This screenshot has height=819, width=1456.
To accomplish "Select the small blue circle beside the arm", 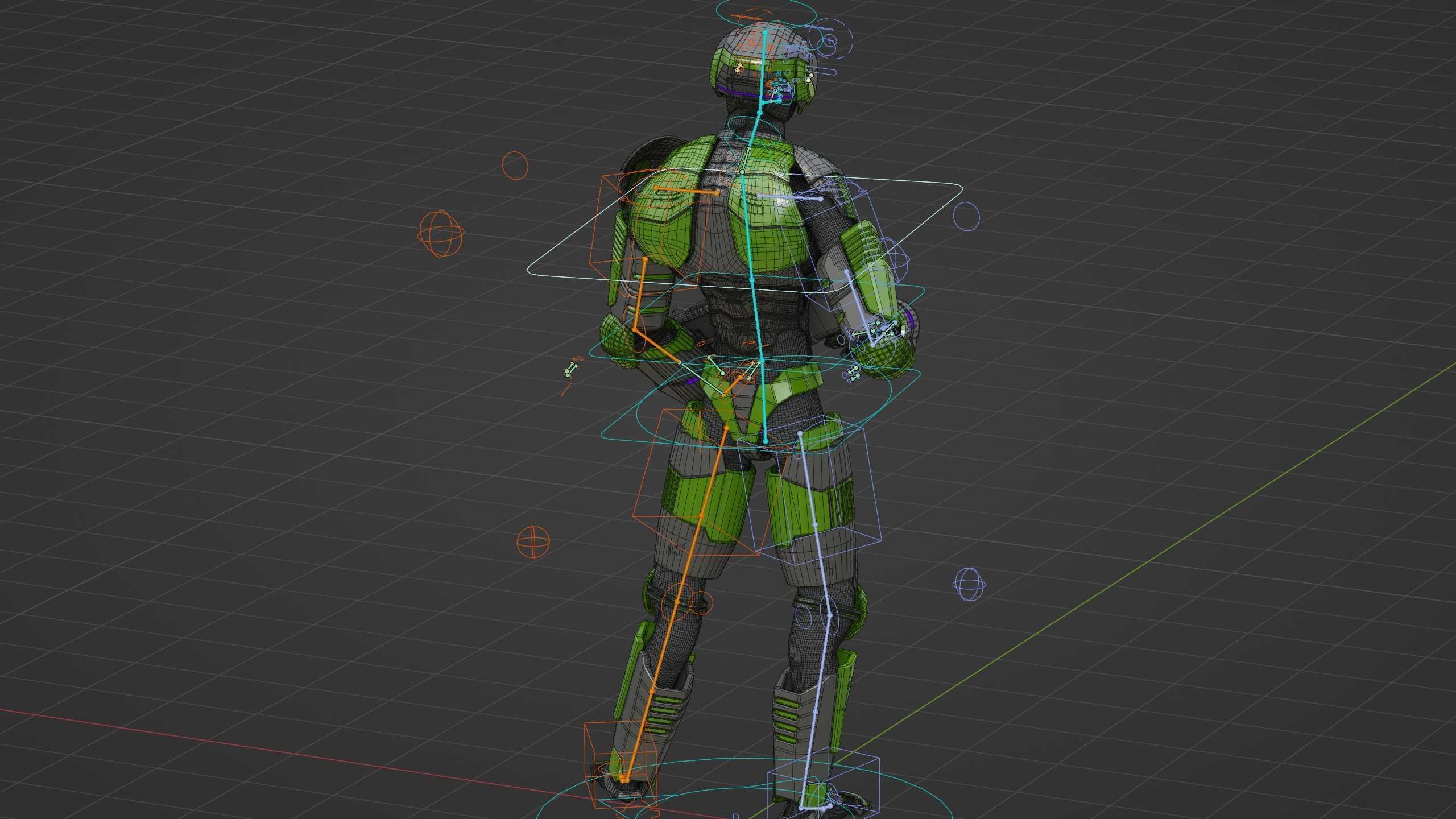I will (966, 216).
